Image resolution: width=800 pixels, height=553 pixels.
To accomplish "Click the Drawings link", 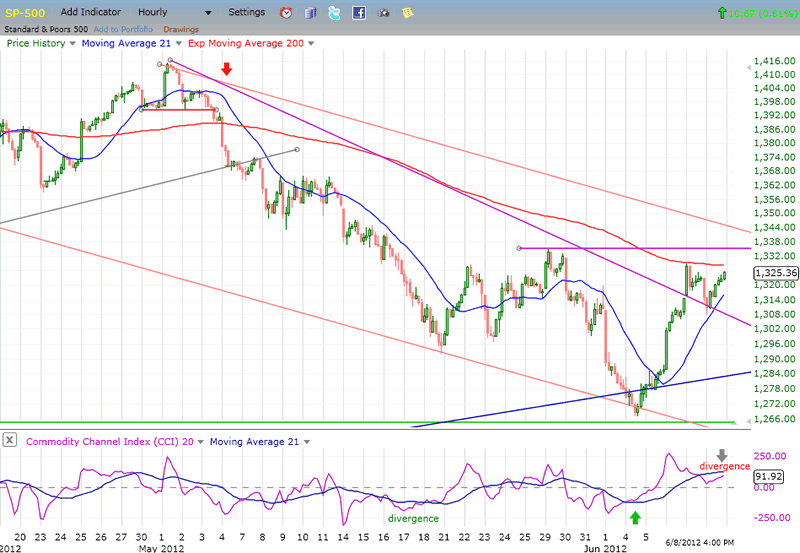I will coord(180,29).
